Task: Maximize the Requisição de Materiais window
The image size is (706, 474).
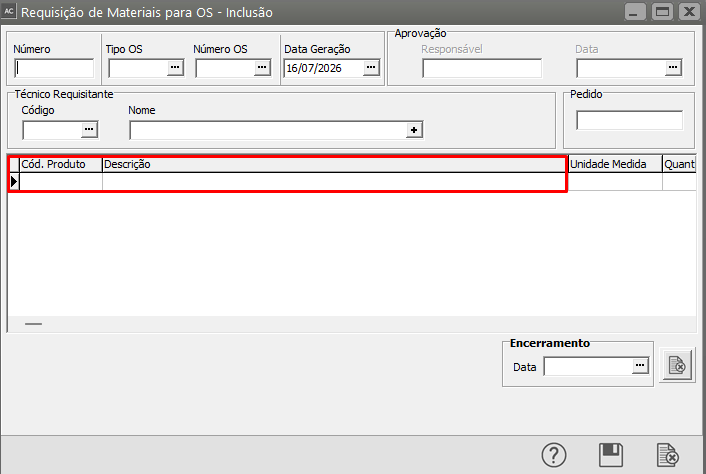Action: pos(662,12)
